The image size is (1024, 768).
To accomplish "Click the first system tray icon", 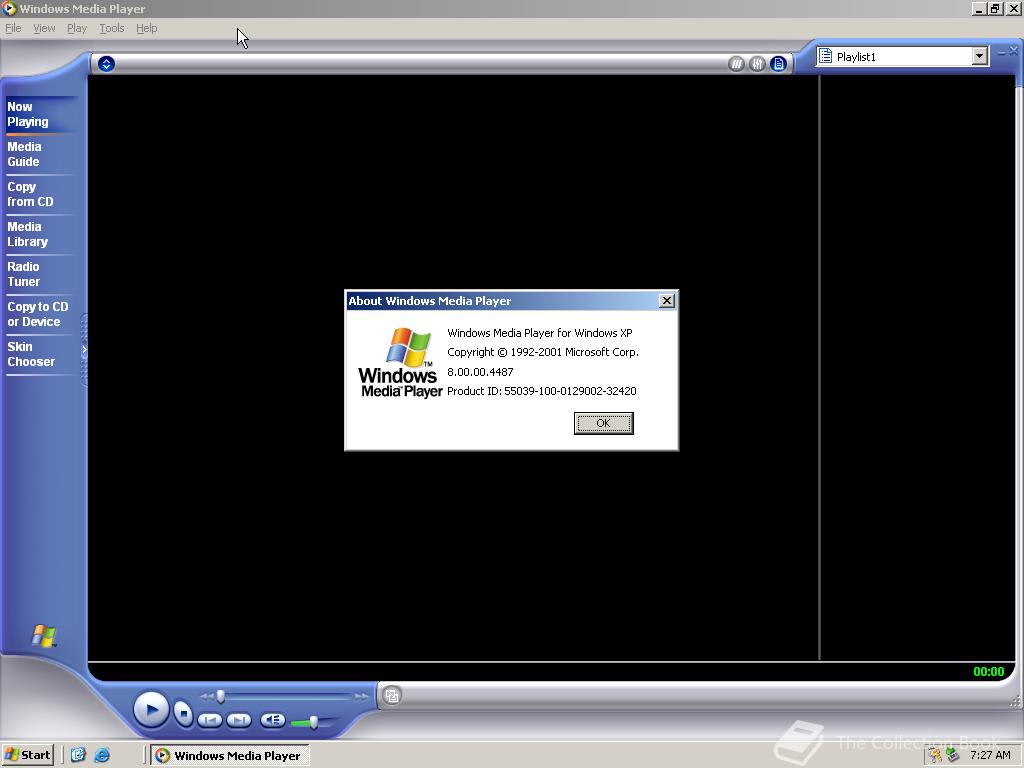I will 936,756.
